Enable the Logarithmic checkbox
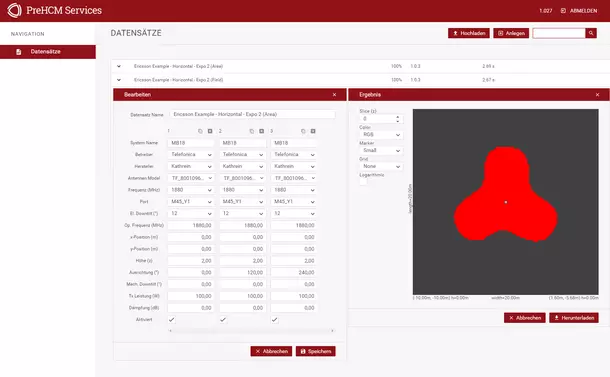Image resolution: width=610 pixels, height=377 pixels. click(363, 182)
